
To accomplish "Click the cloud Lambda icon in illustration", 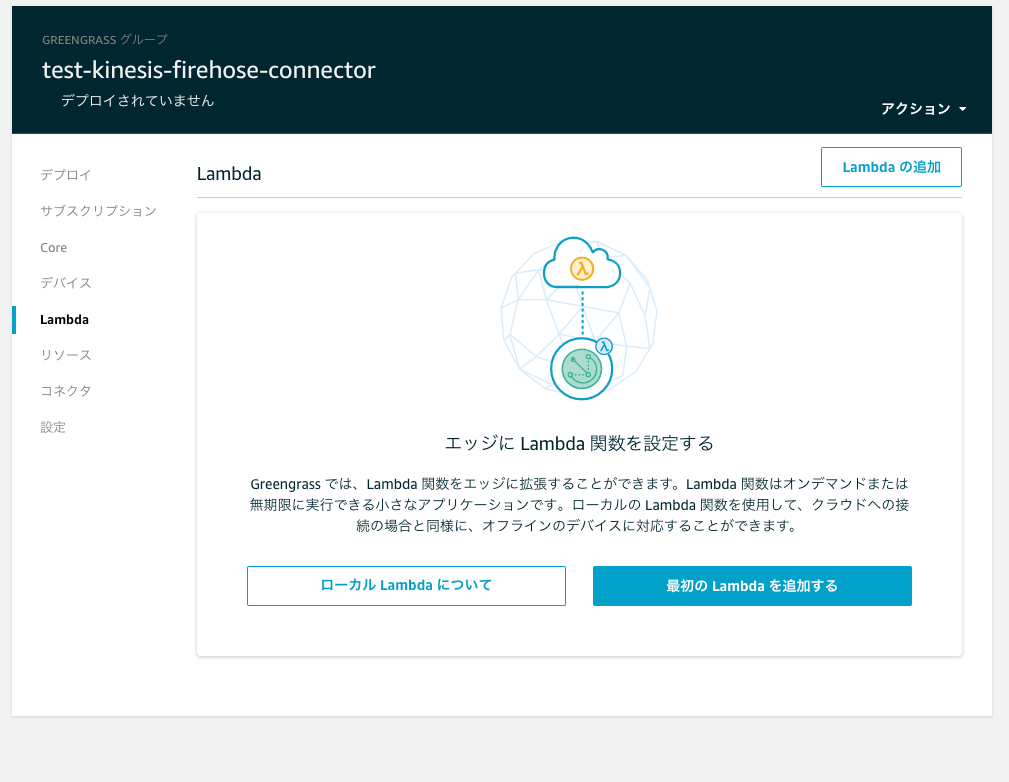I will click(582, 263).
